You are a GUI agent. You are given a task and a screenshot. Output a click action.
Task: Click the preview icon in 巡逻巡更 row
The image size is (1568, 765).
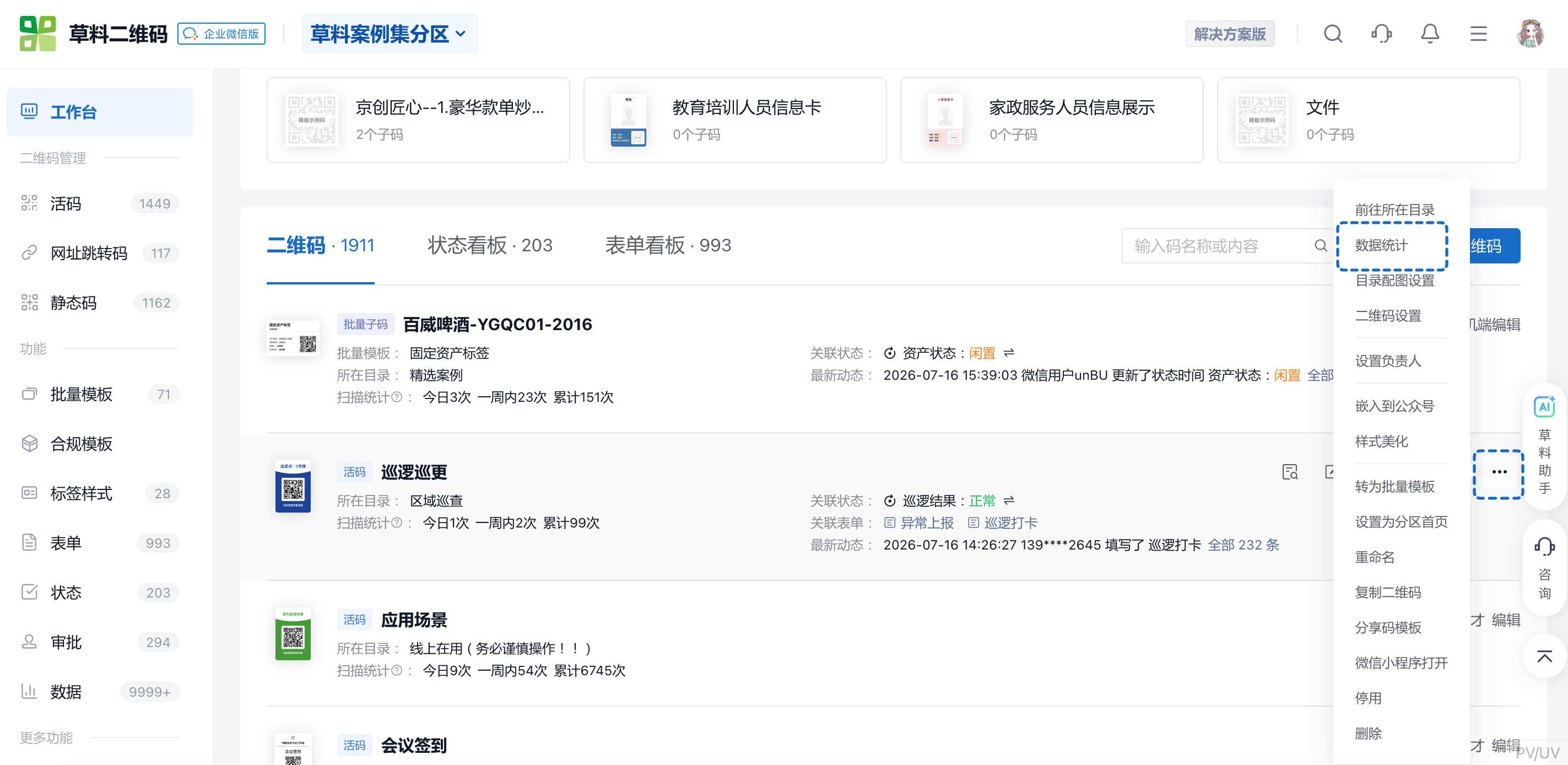pyautogui.click(x=1290, y=472)
